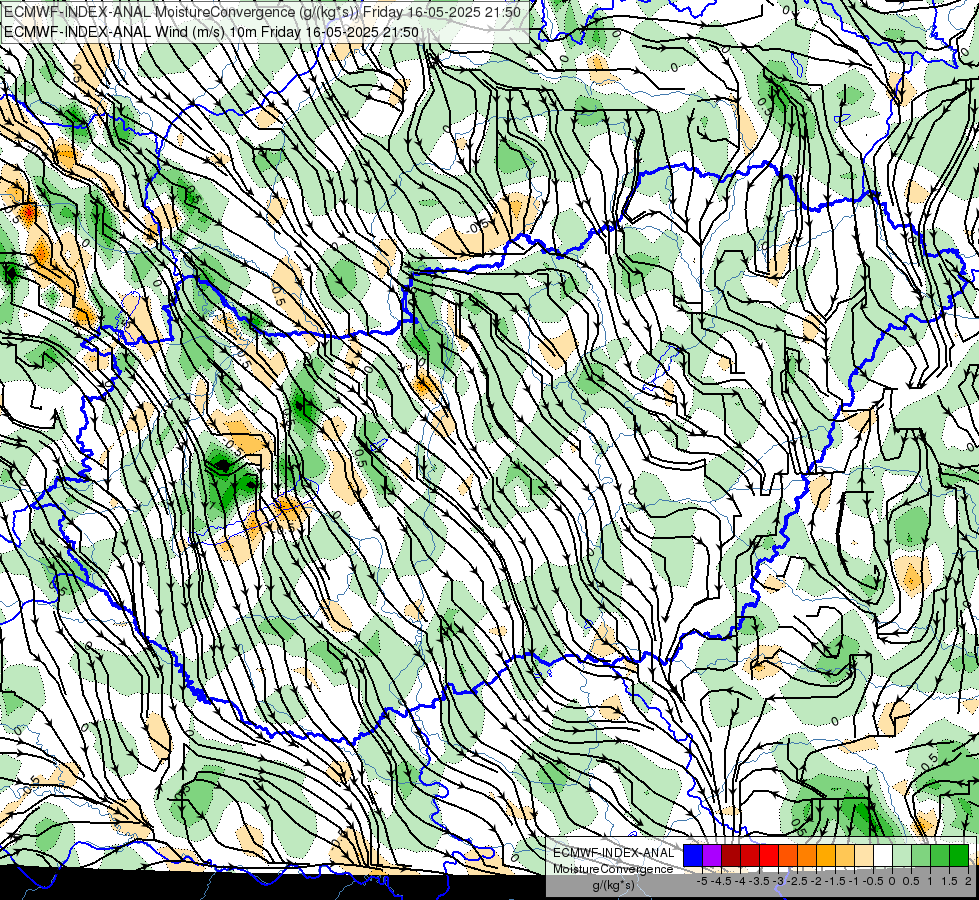Click the Wind (m/s) 10m title line
This screenshot has width=979, height=900.
coord(211,32)
